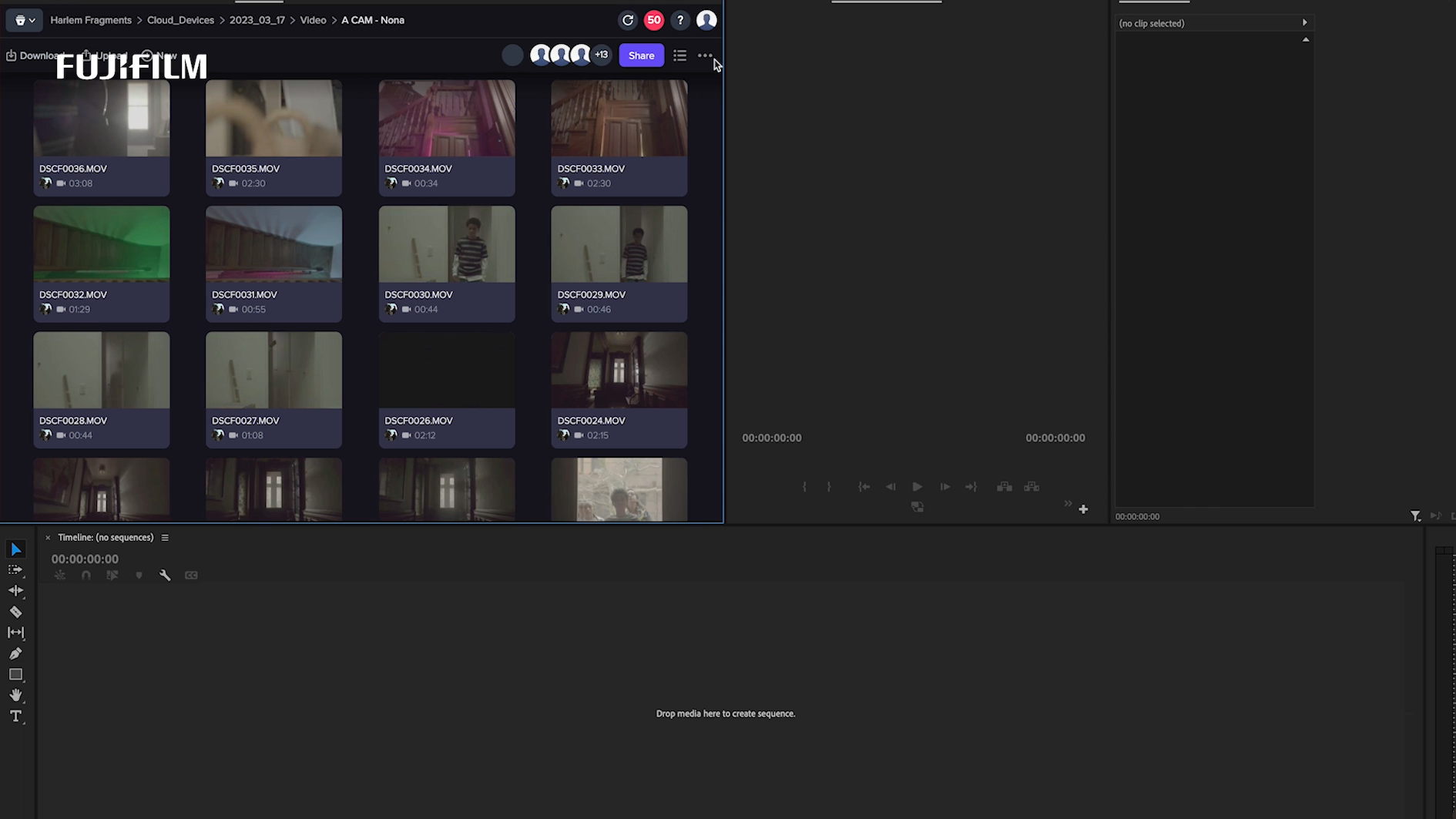
Task: Refresh the Frame.io panel
Action: [x=628, y=20]
